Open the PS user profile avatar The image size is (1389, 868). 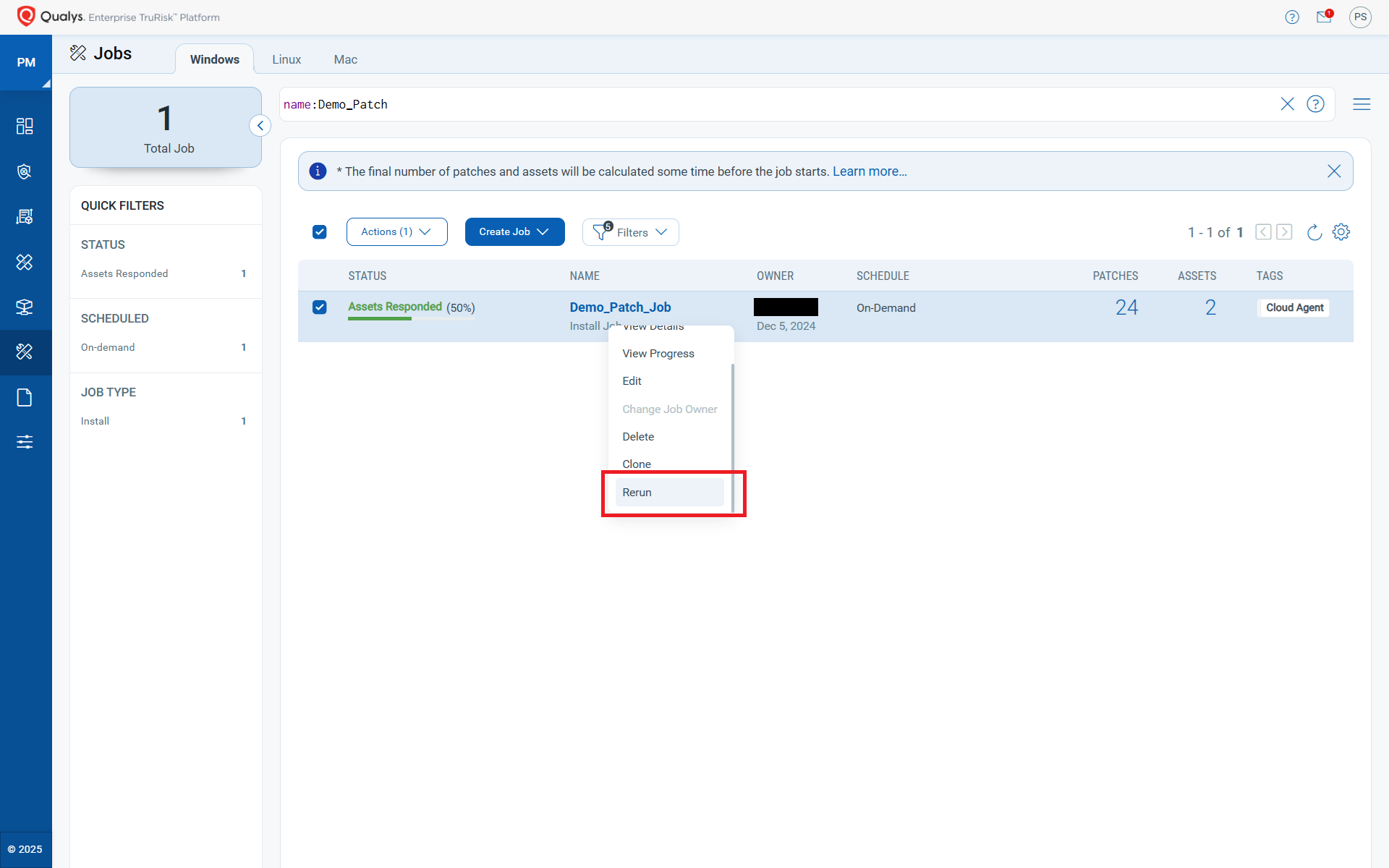click(1360, 17)
